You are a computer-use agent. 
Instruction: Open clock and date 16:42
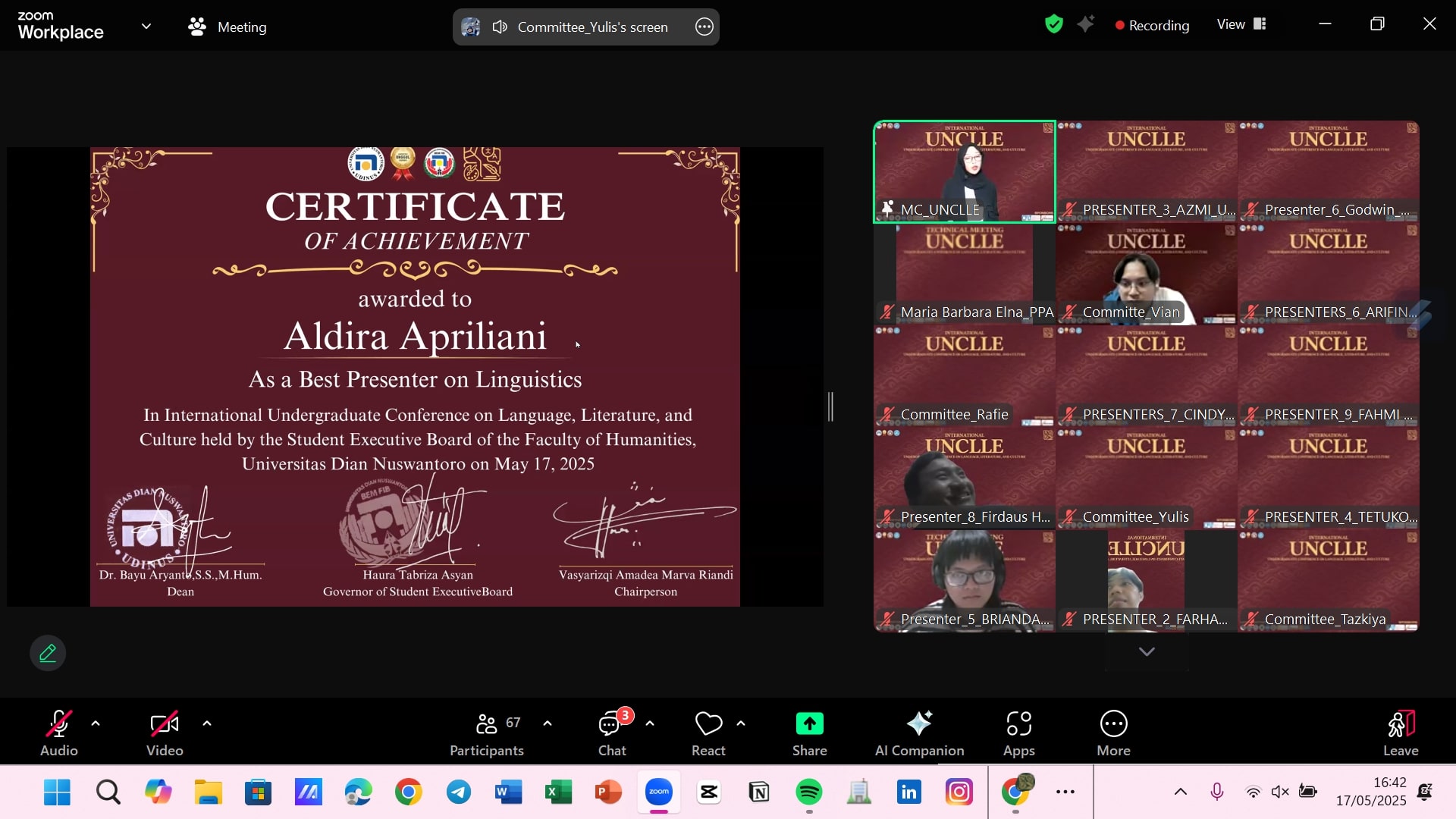tap(1371, 792)
